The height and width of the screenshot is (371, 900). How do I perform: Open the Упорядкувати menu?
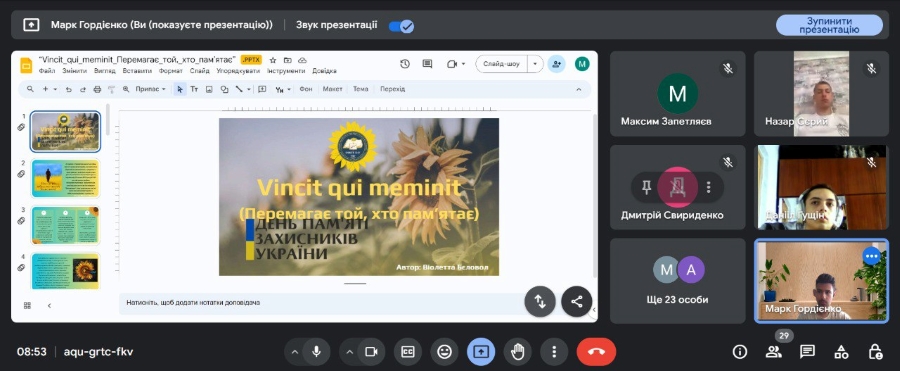pyautogui.click(x=238, y=71)
